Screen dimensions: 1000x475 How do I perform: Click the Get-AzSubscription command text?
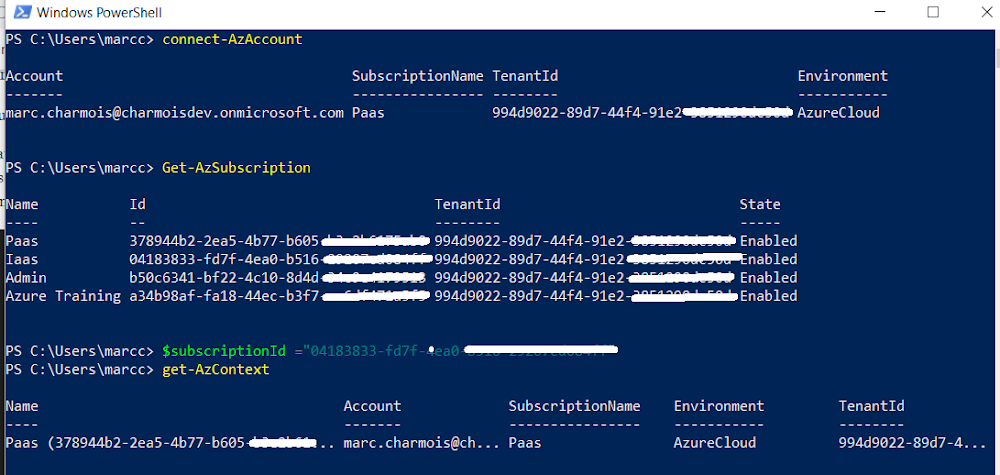236,168
